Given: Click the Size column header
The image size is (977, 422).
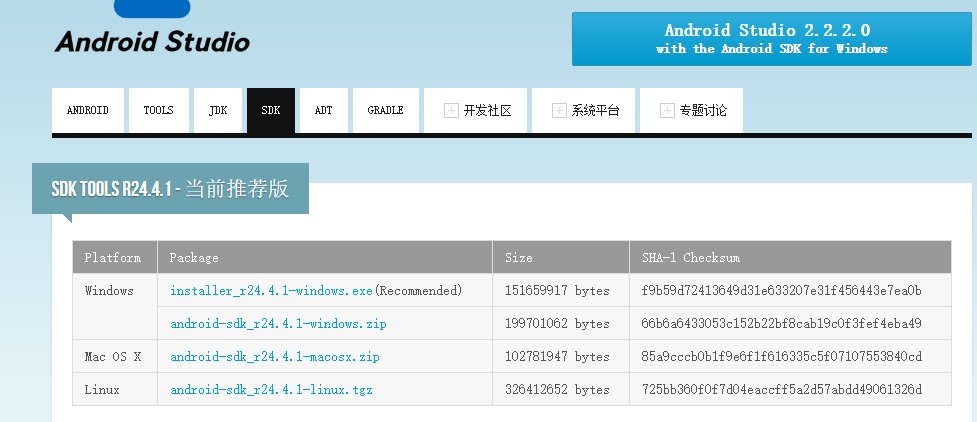Looking at the screenshot, I should tap(561, 257).
